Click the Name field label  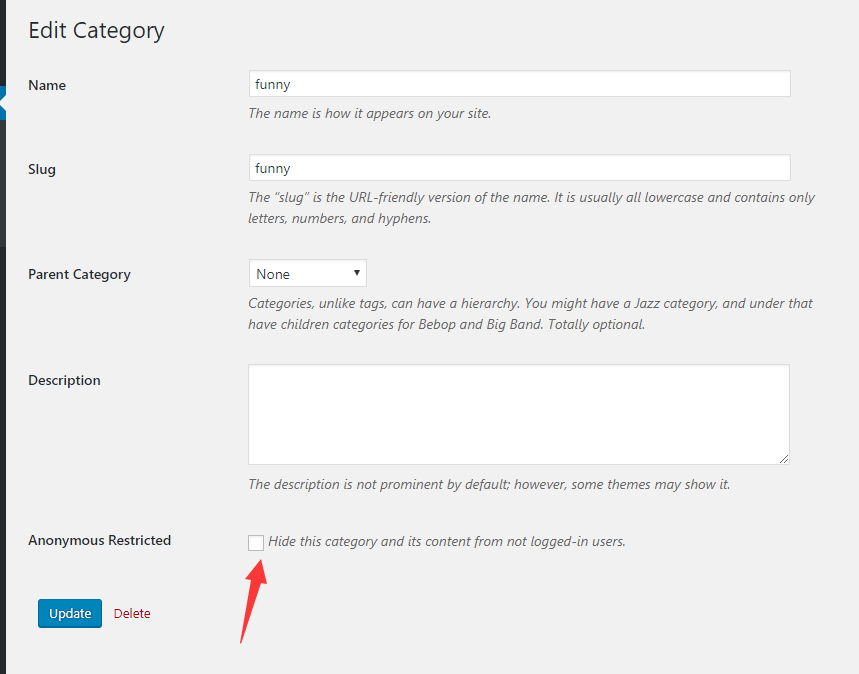click(x=47, y=85)
